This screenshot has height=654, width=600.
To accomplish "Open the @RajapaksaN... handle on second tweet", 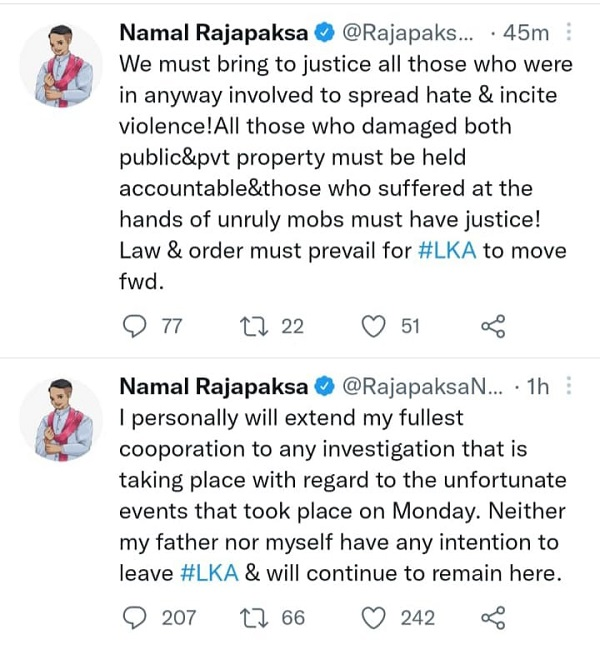I will [423, 387].
